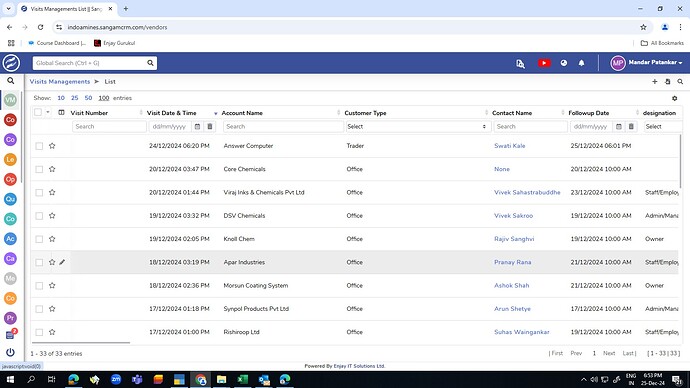The image size is (690, 388).
Task: Focus the Account Name search field
Action: (283, 127)
